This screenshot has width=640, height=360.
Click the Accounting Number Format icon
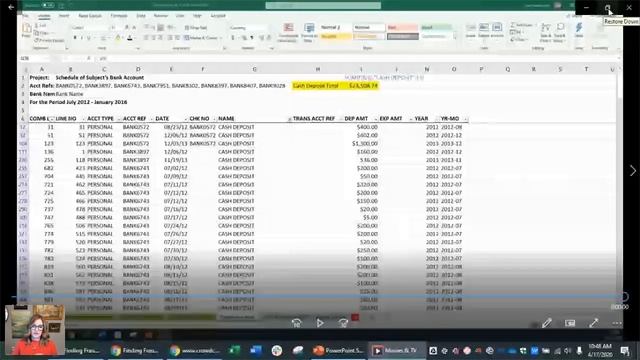pos(233,38)
